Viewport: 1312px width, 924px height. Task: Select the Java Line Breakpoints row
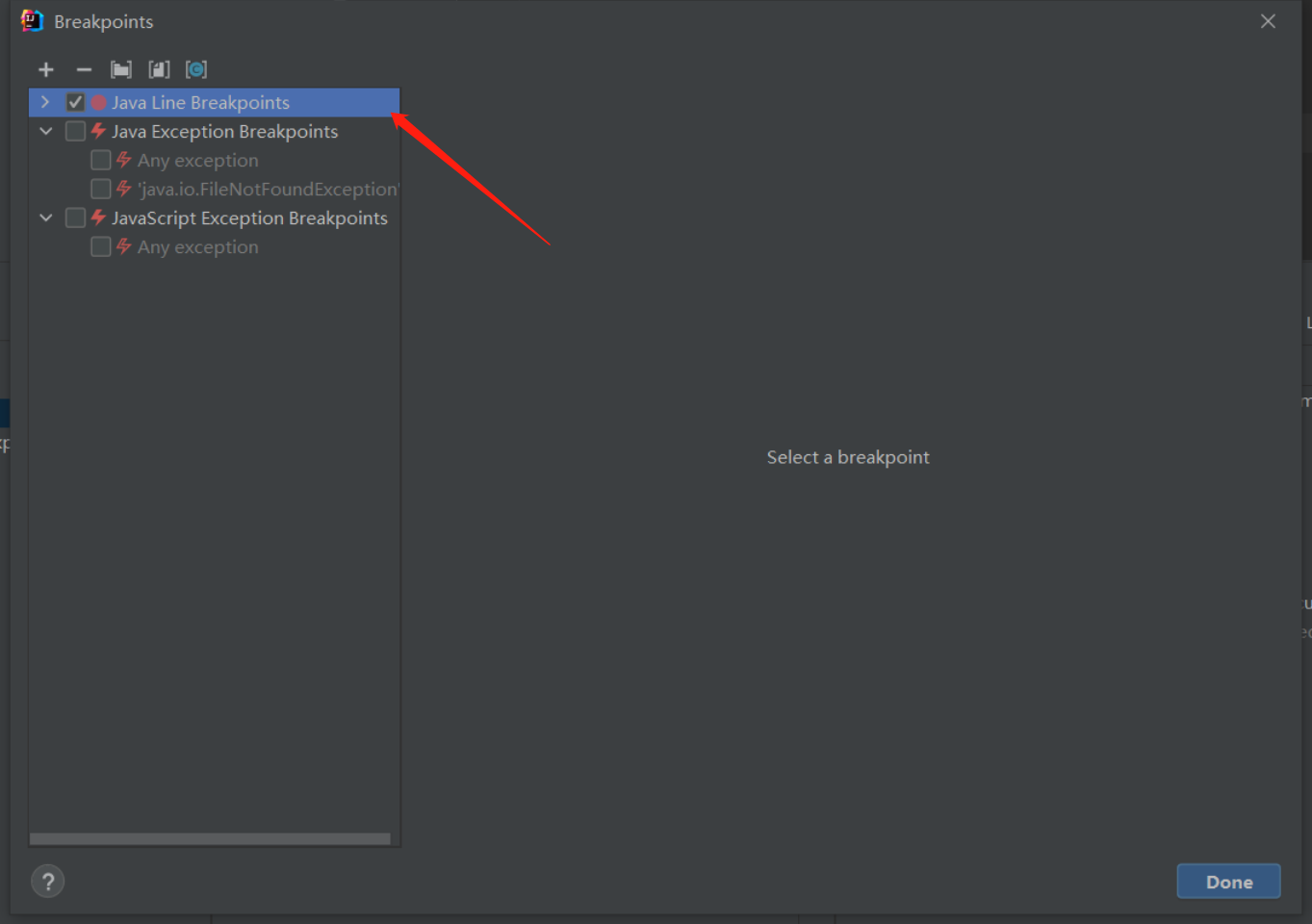pyautogui.click(x=215, y=102)
